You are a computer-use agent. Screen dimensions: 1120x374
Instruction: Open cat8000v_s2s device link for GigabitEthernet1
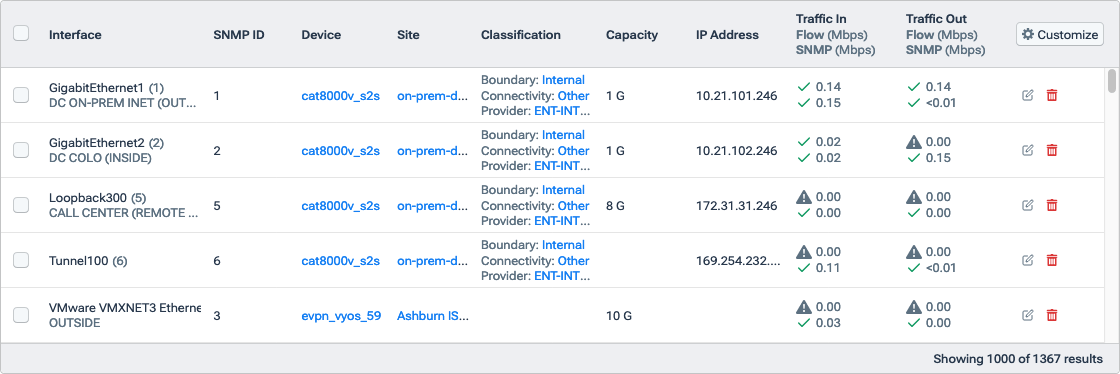pos(341,95)
